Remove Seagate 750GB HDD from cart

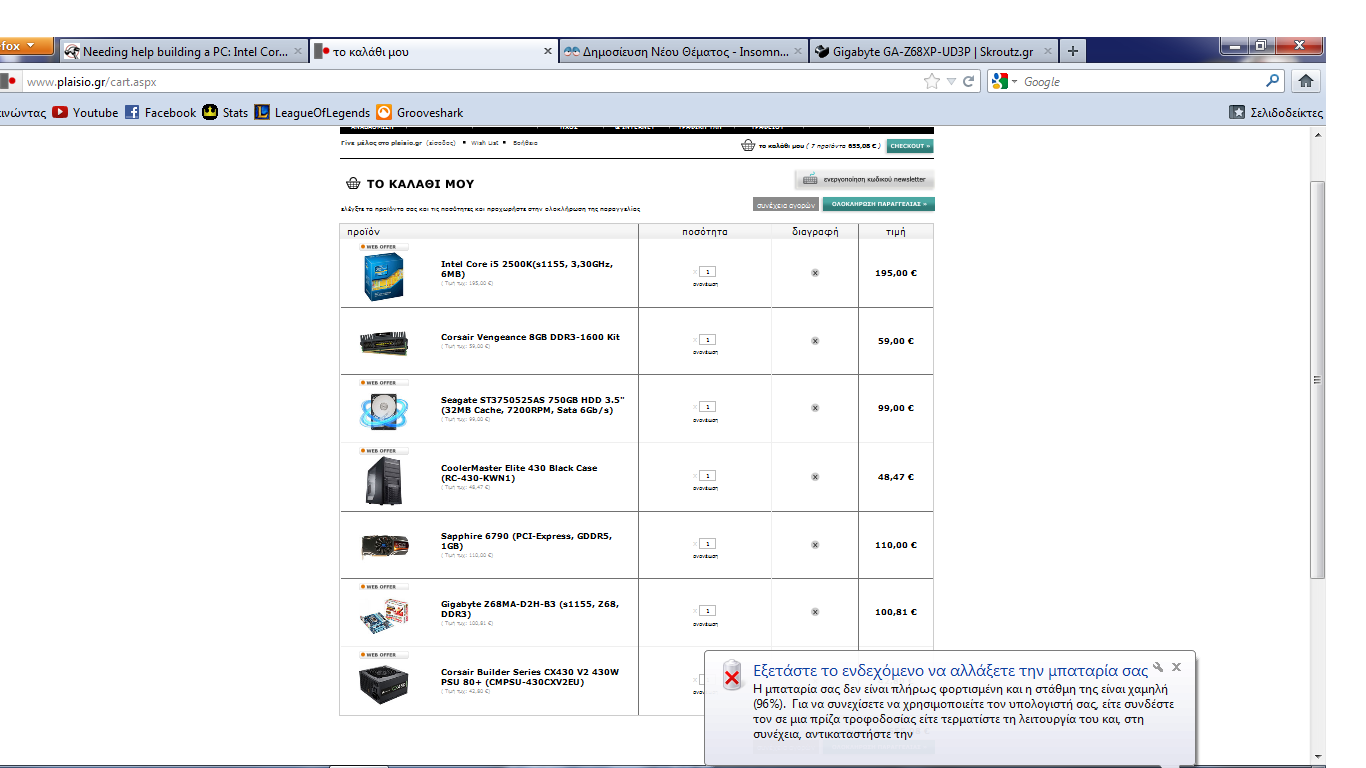pyautogui.click(x=815, y=408)
